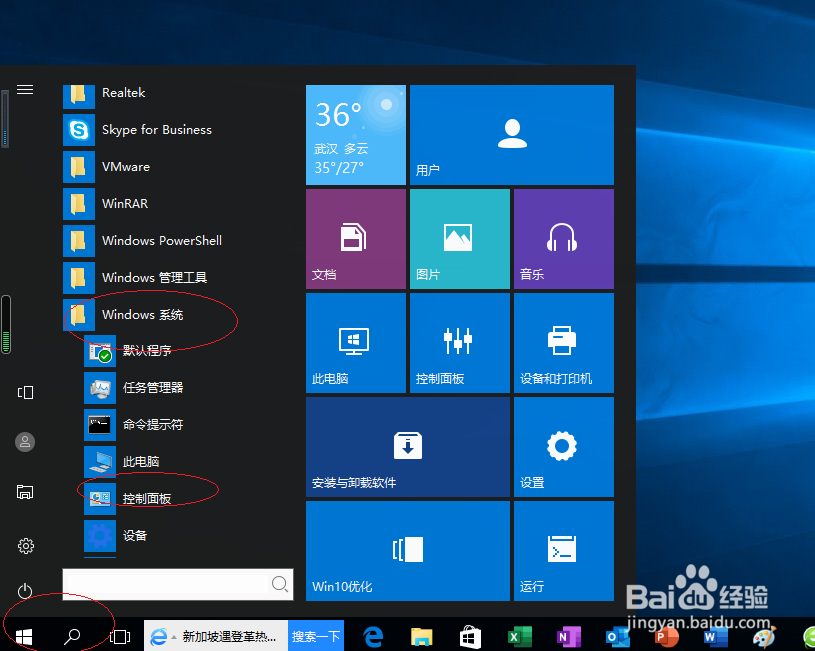The width and height of the screenshot is (815, 651).
Task: Open the 设置 gear tile
Action: pos(563,447)
